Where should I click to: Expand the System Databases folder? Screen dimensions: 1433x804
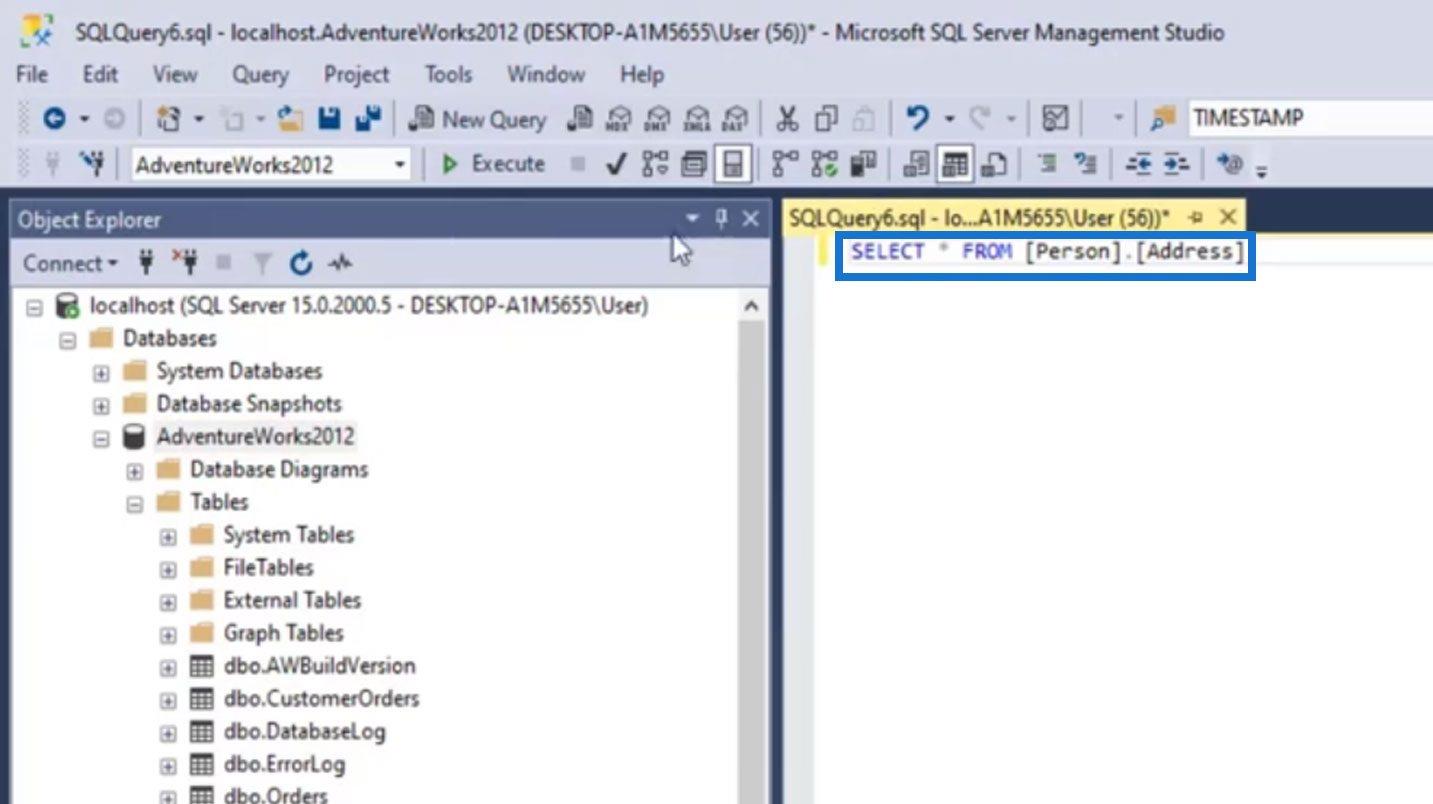coord(101,373)
